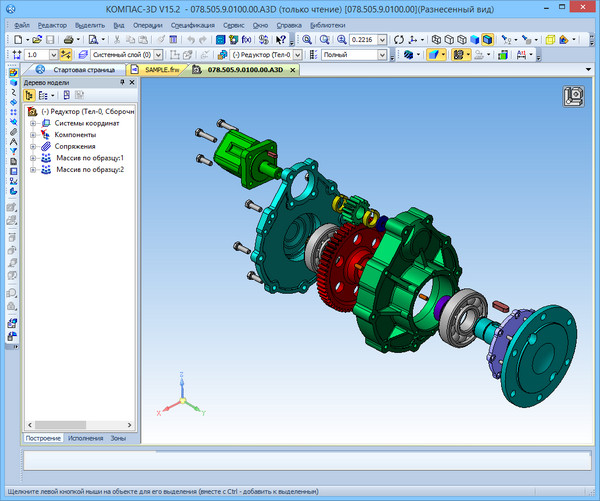Click the orientation cube in viewport corner
Image resolution: width=600 pixels, height=501 pixels.
574,97
